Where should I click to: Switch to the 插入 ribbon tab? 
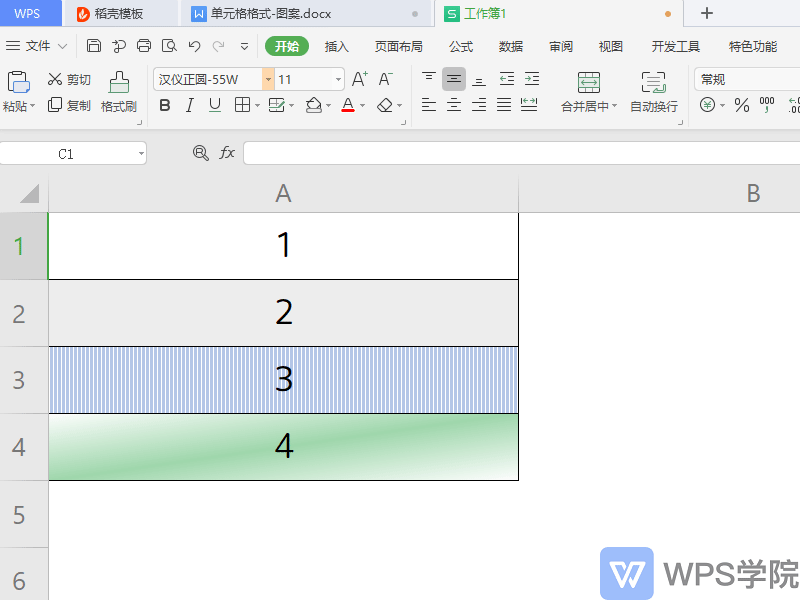[x=336, y=46]
